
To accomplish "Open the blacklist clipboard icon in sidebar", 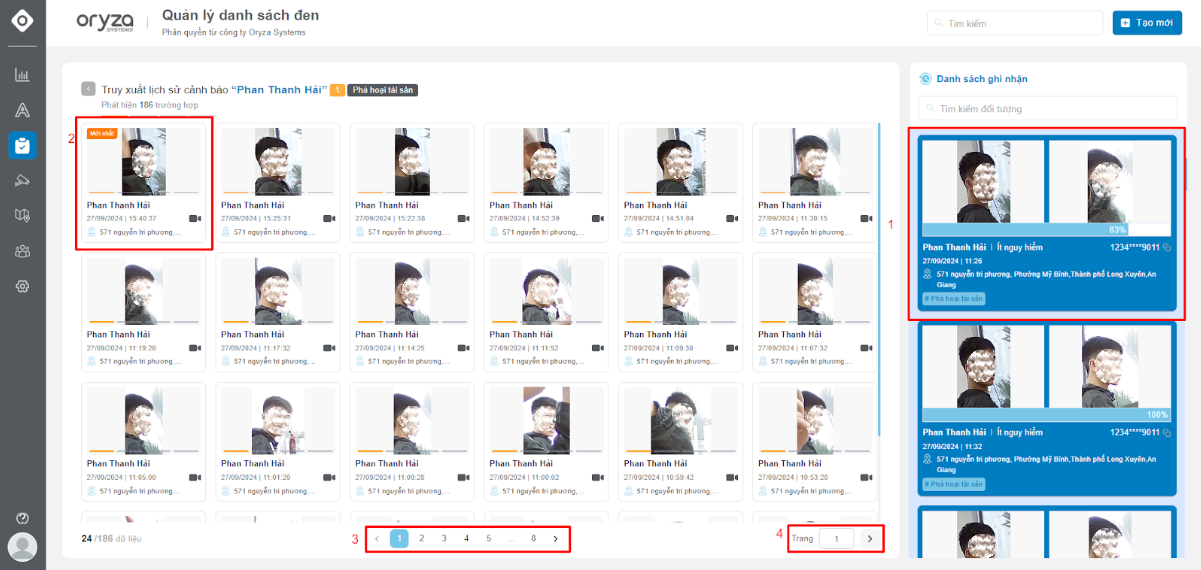I will (22, 145).
